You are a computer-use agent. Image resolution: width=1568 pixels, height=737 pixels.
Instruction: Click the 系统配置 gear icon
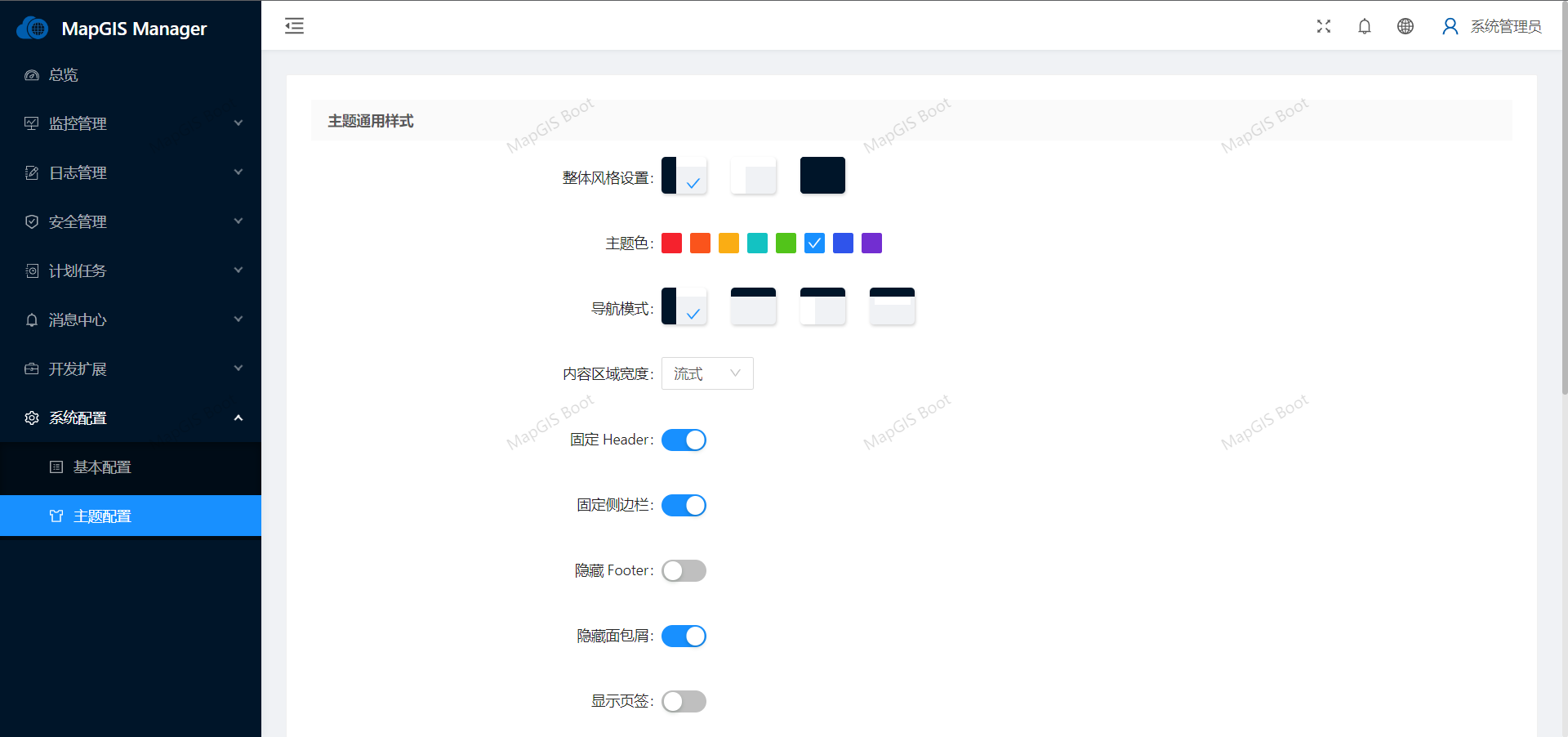click(32, 418)
